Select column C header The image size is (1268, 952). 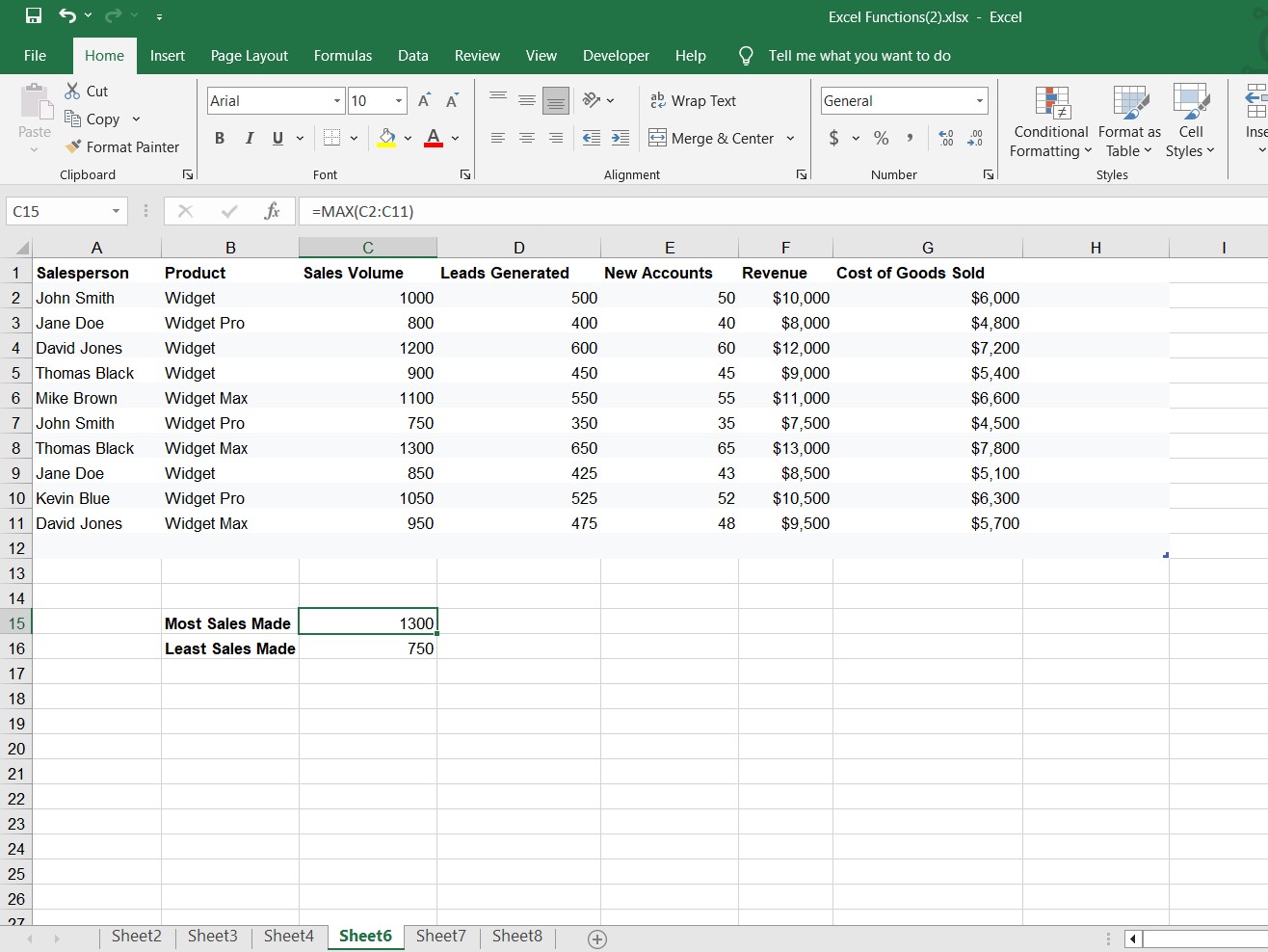368,248
